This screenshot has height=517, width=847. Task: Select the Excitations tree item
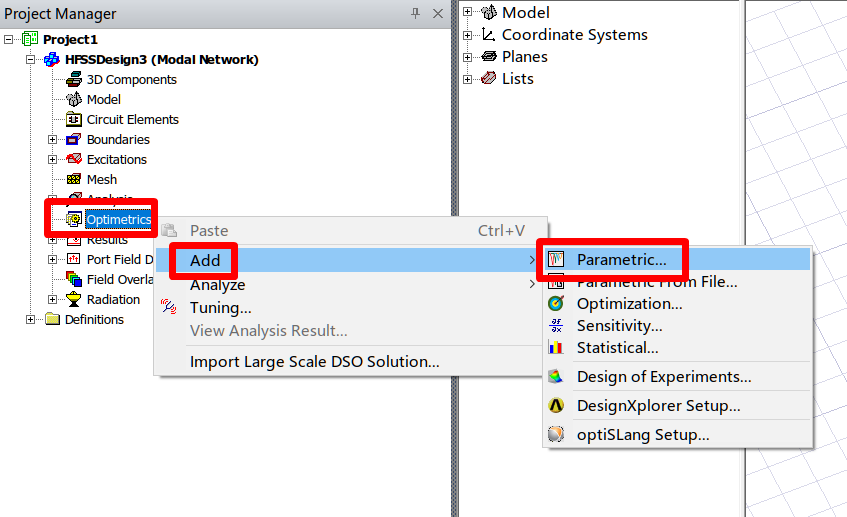(x=117, y=159)
